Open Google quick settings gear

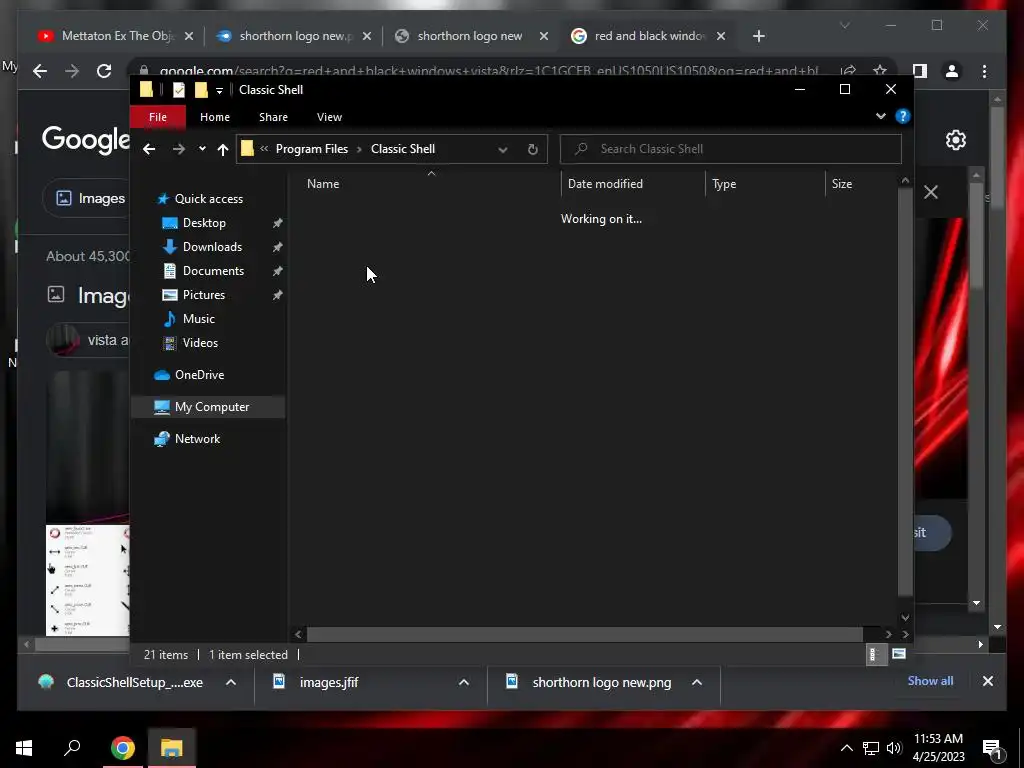coord(955,140)
